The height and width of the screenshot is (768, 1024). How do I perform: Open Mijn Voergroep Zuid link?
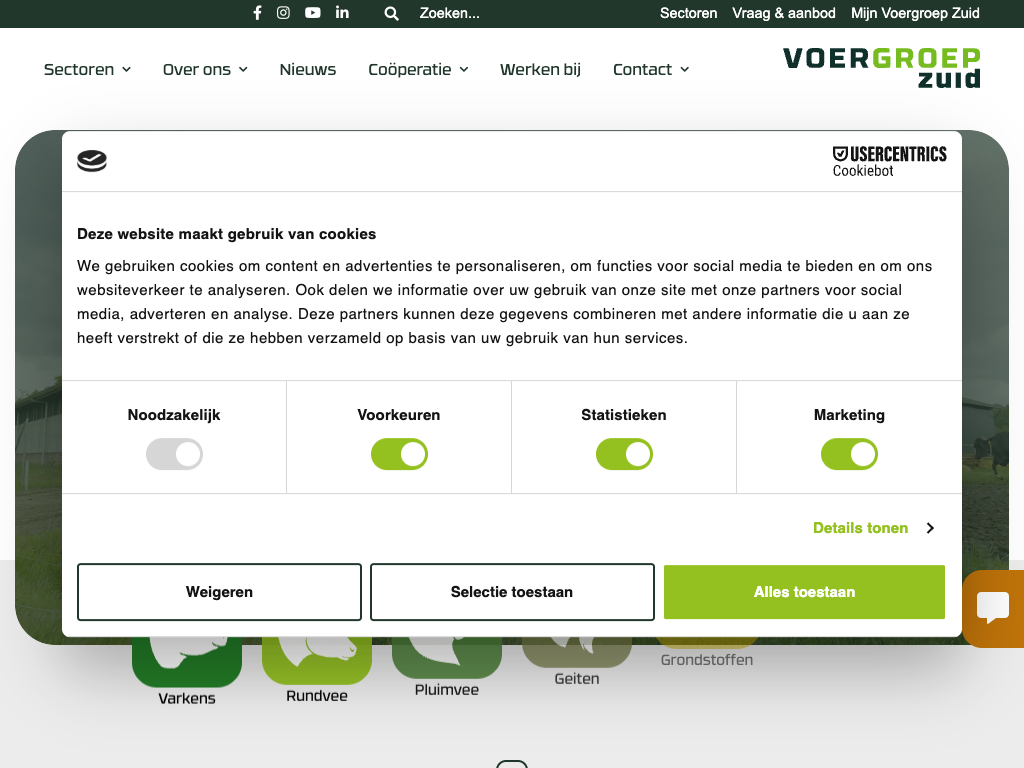915,13
